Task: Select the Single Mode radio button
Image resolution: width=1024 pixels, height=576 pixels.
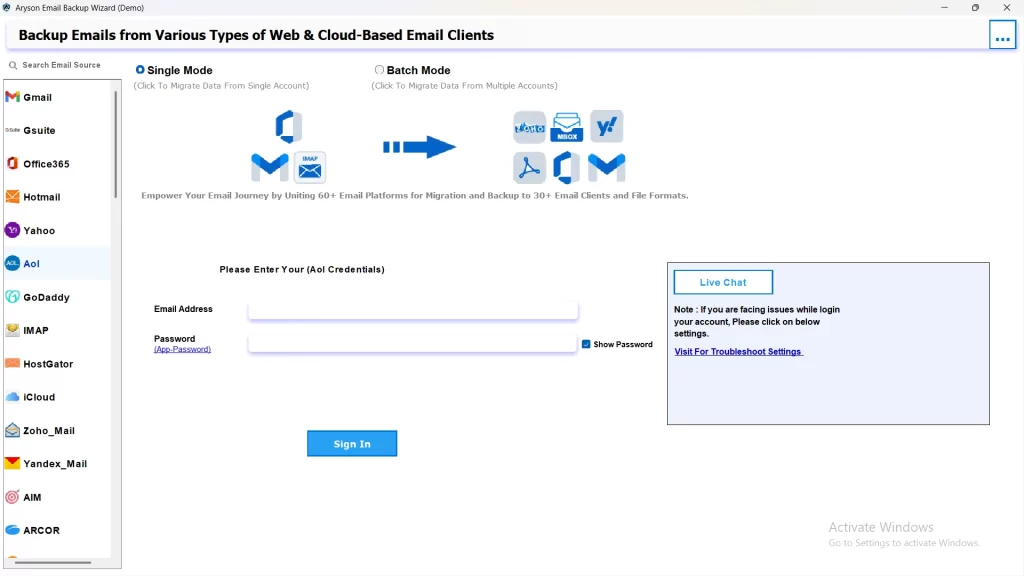Action: [140, 70]
